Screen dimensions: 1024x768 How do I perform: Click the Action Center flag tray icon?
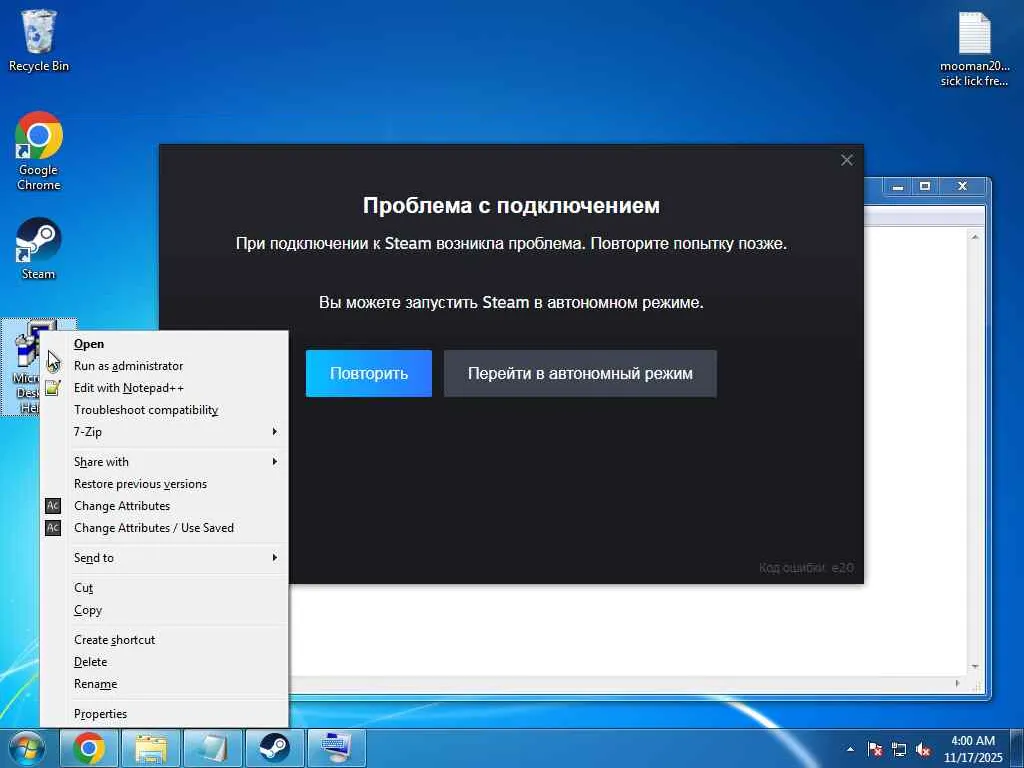[x=875, y=749]
